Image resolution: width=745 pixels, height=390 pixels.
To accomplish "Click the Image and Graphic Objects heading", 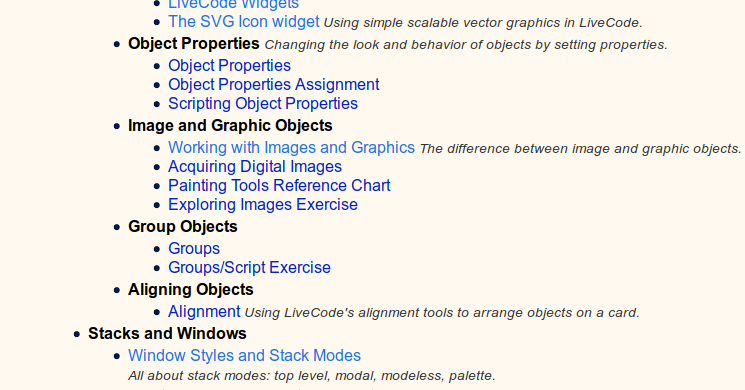I will point(230,126).
